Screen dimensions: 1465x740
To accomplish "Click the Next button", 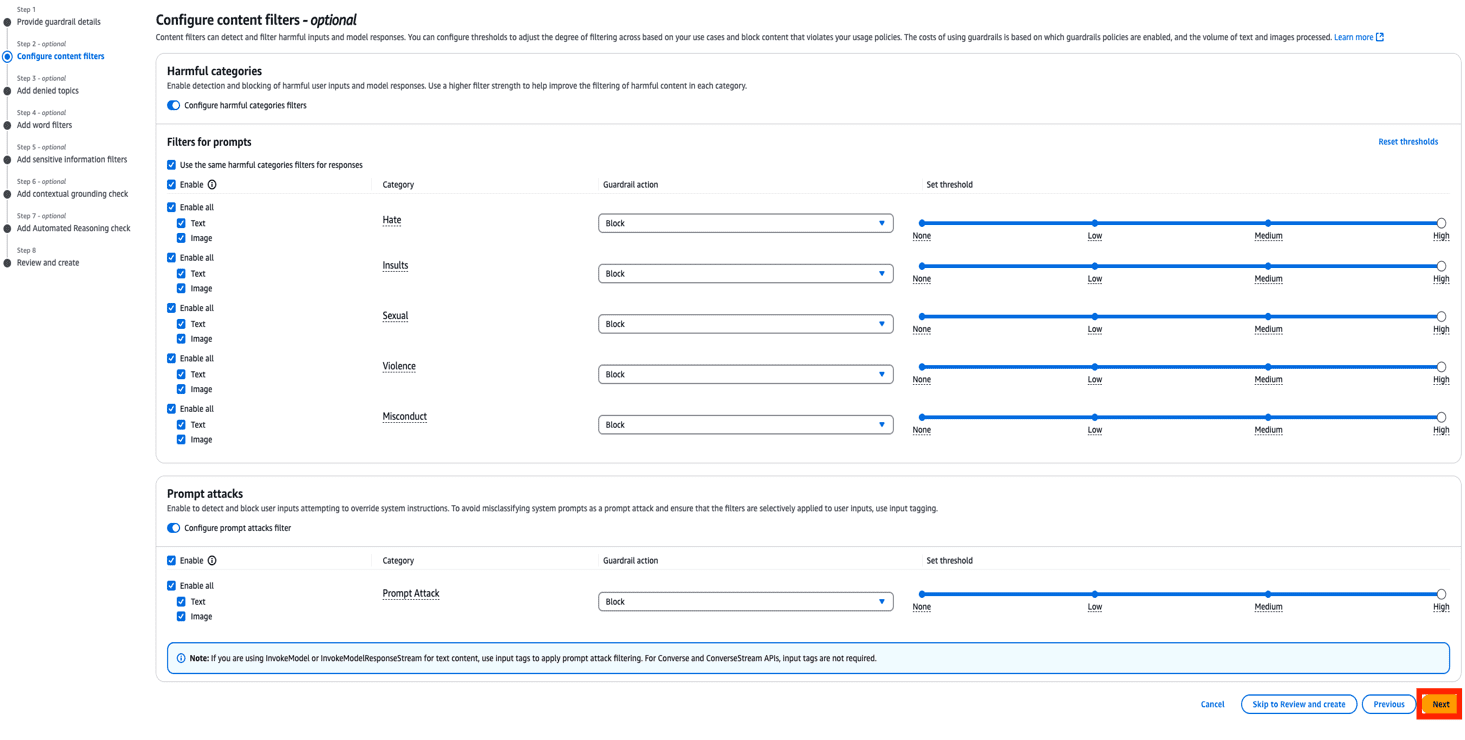I will 1439,704.
